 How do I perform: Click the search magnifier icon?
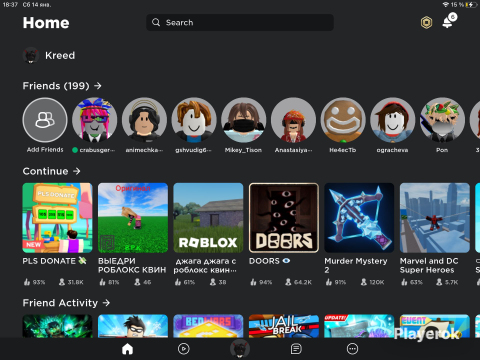156,22
